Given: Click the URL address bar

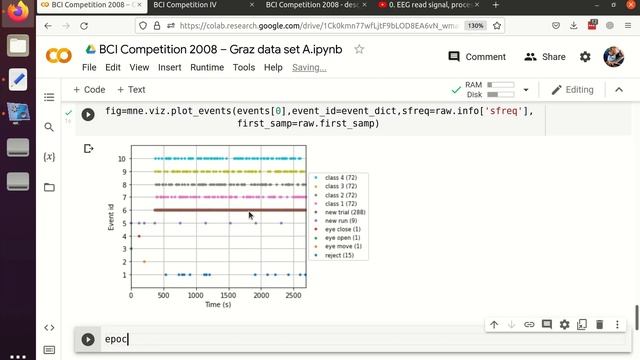Looking at the screenshot, I should pyautogui.click(x=318, y=26).
